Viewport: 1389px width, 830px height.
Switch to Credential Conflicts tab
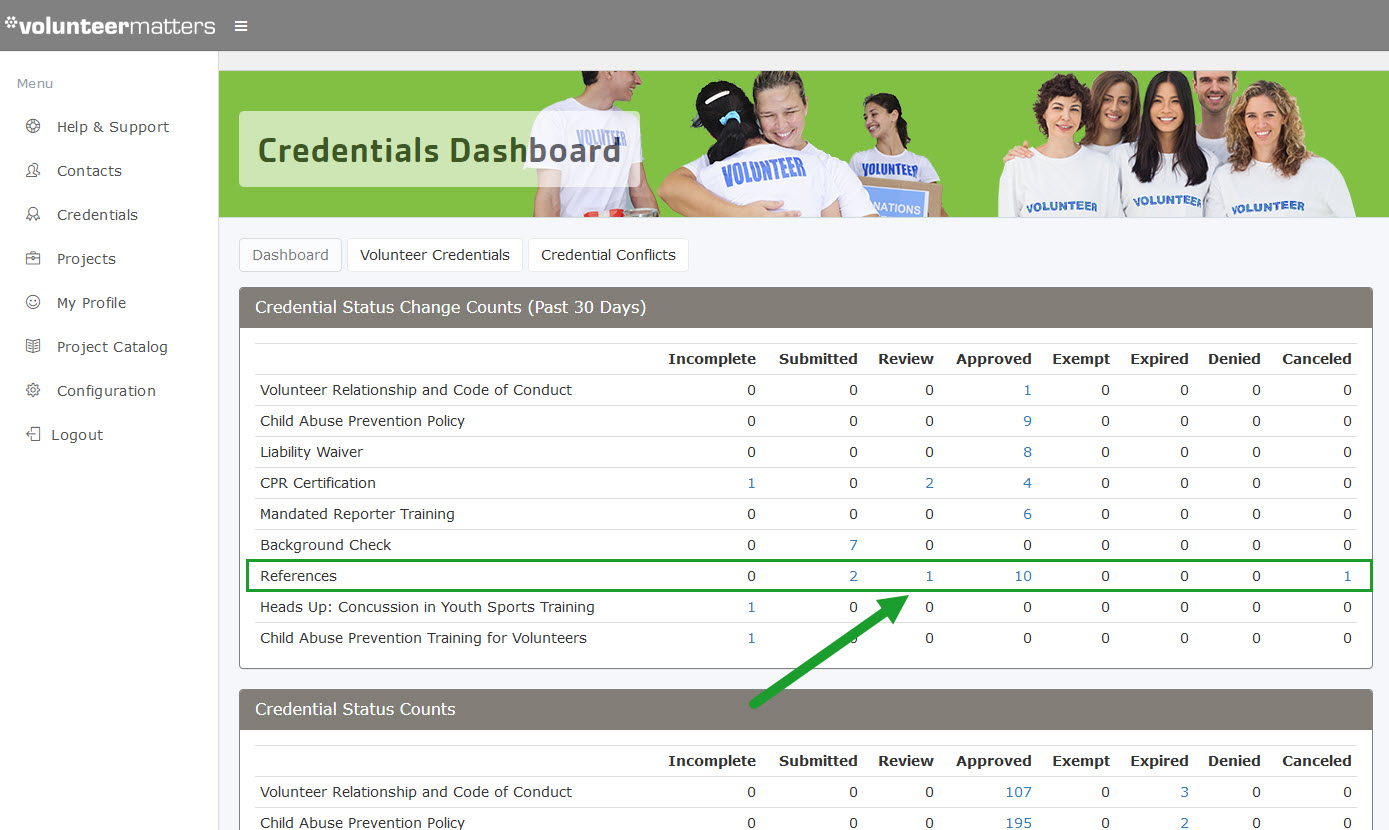click(x=608, y=255)
